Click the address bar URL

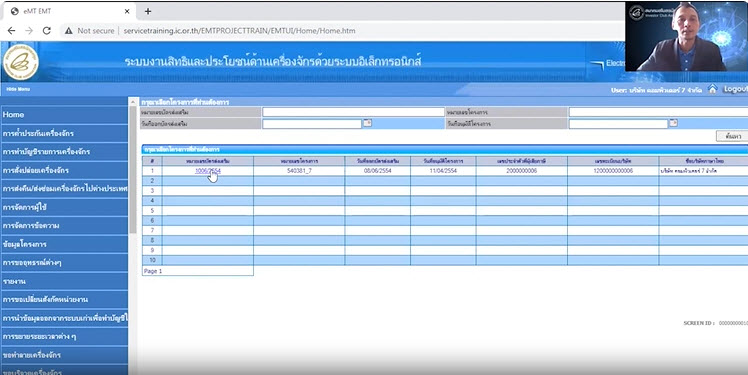tap(239, 31)
